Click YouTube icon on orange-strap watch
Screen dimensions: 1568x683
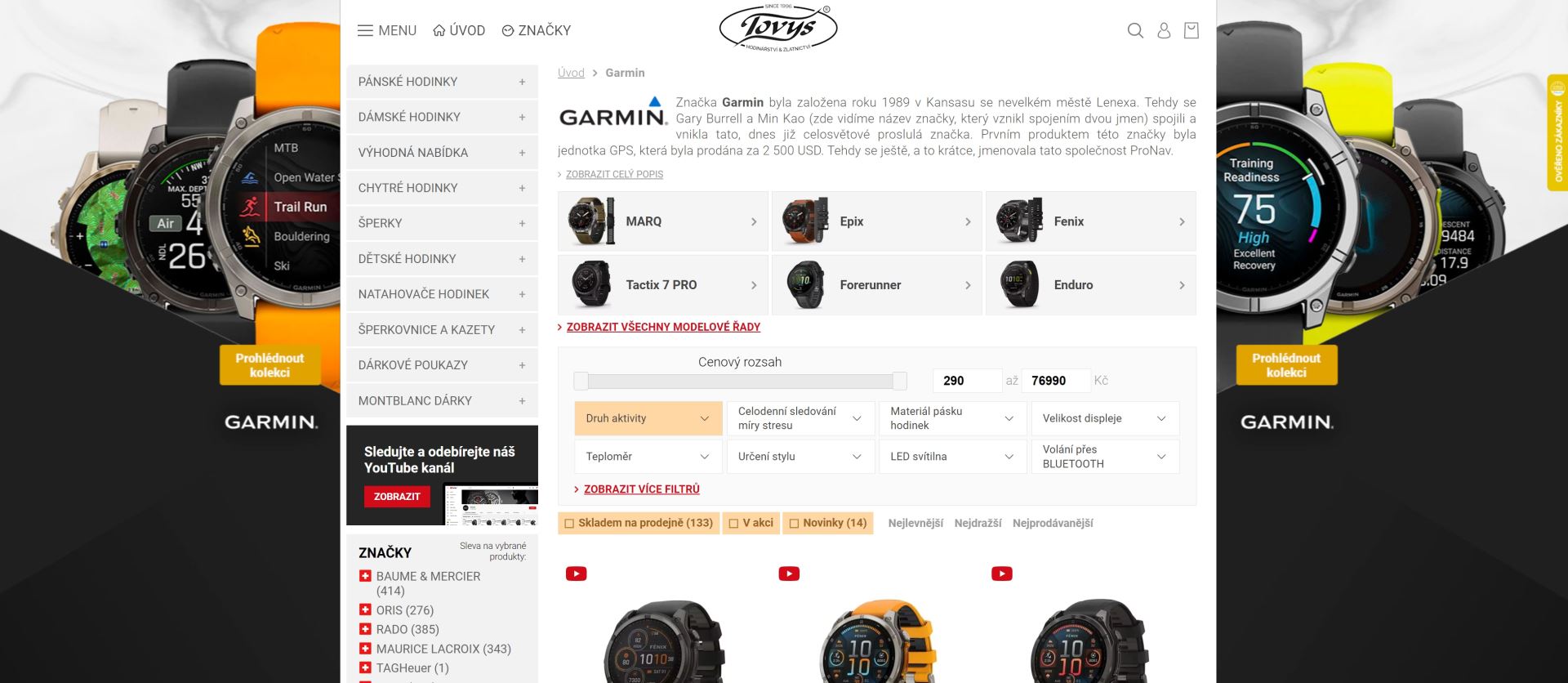click(789, 574)
